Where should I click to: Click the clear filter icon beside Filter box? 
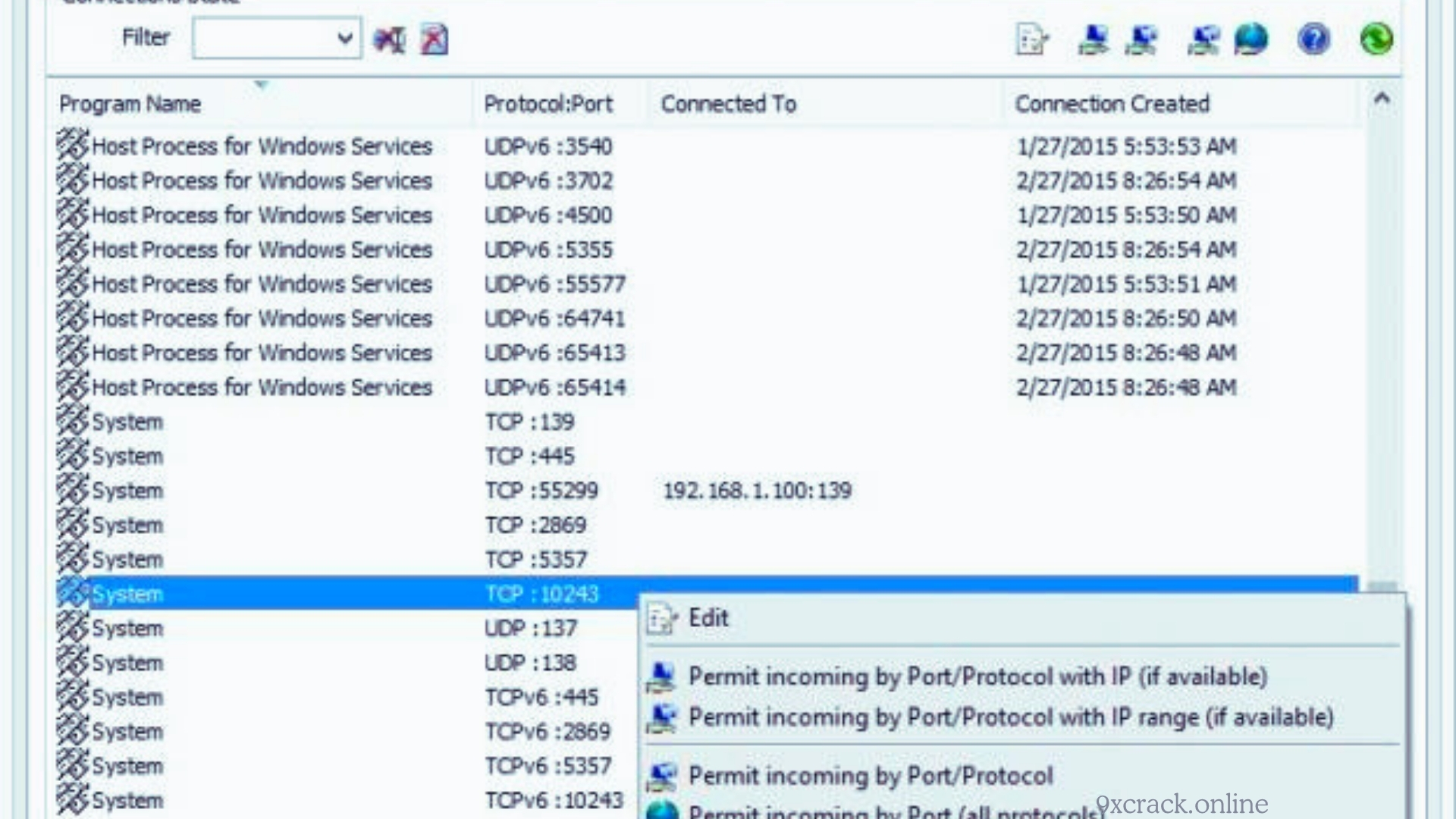390,39
